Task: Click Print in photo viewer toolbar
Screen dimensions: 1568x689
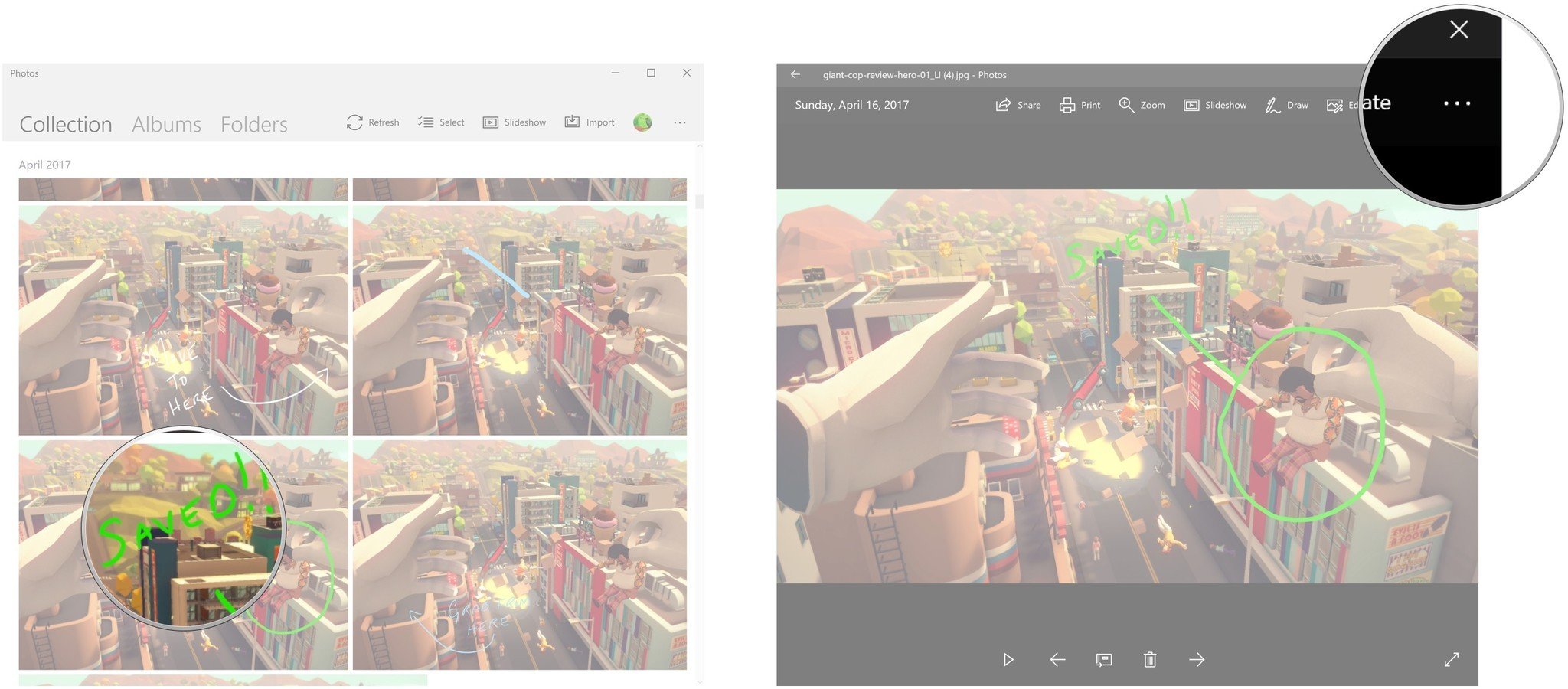Action: [x=1080, y=105]
